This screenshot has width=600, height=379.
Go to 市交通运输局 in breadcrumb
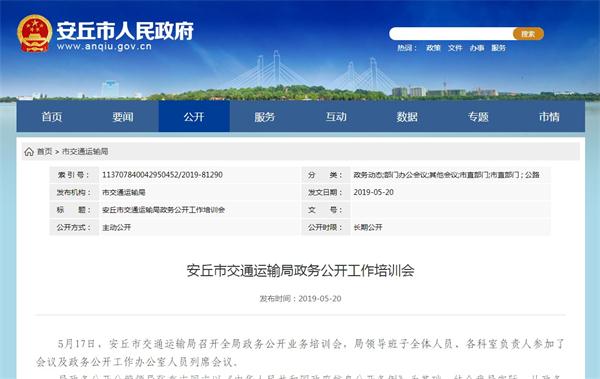click(x=85, y=152)
